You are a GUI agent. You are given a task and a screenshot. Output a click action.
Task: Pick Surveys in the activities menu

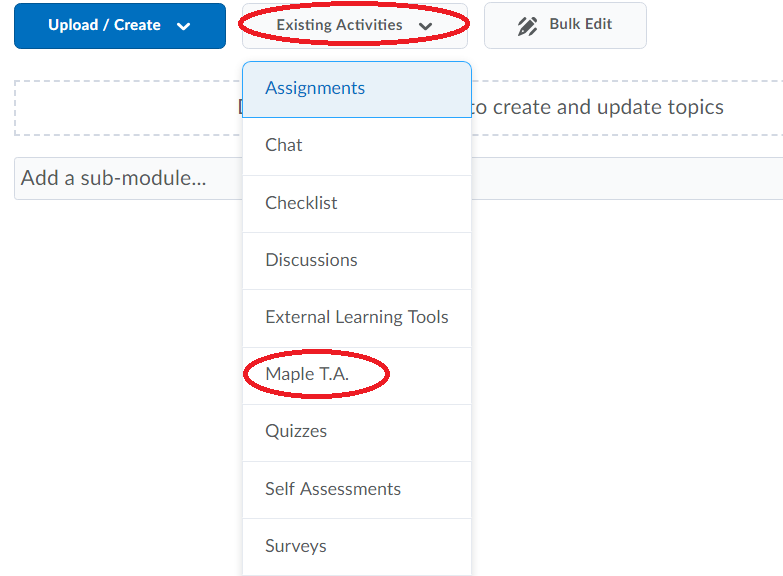(x=296, y=546)
